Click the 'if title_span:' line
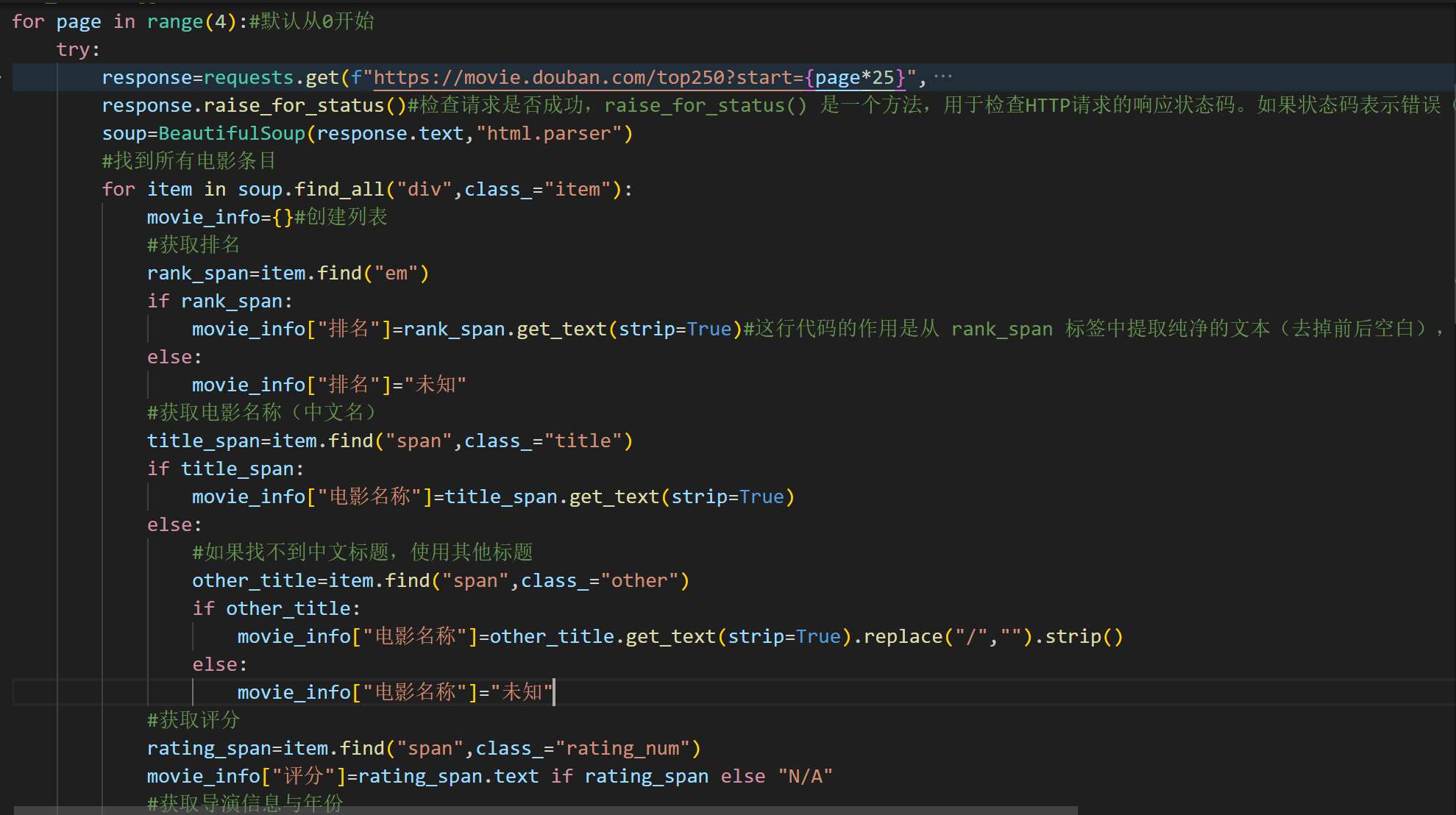 coord(225,469)
